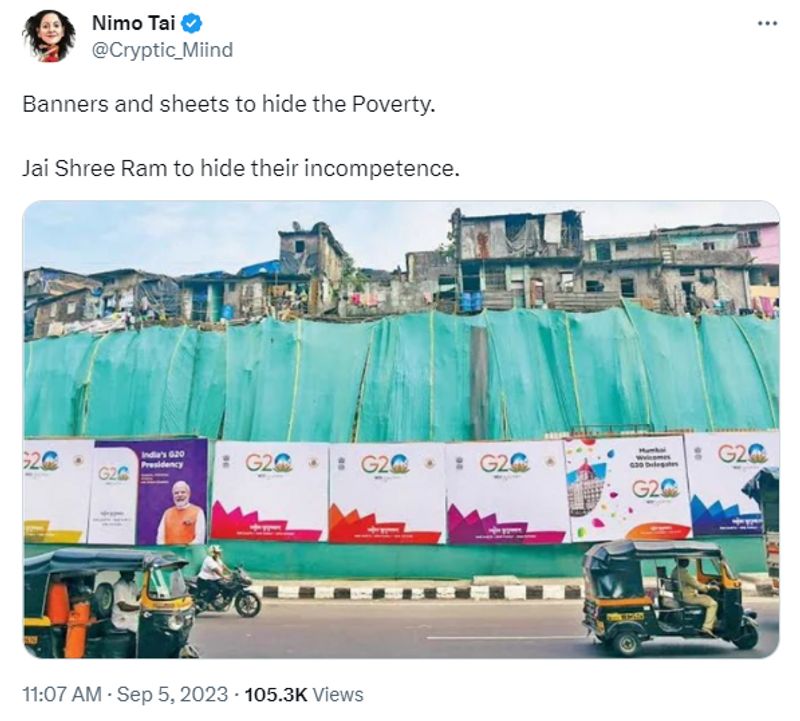Click the Mumbai Welcomes G20 Delegates poster
Image resolution: width=800 pixels, height=721 pixels.
pos(628,489)
